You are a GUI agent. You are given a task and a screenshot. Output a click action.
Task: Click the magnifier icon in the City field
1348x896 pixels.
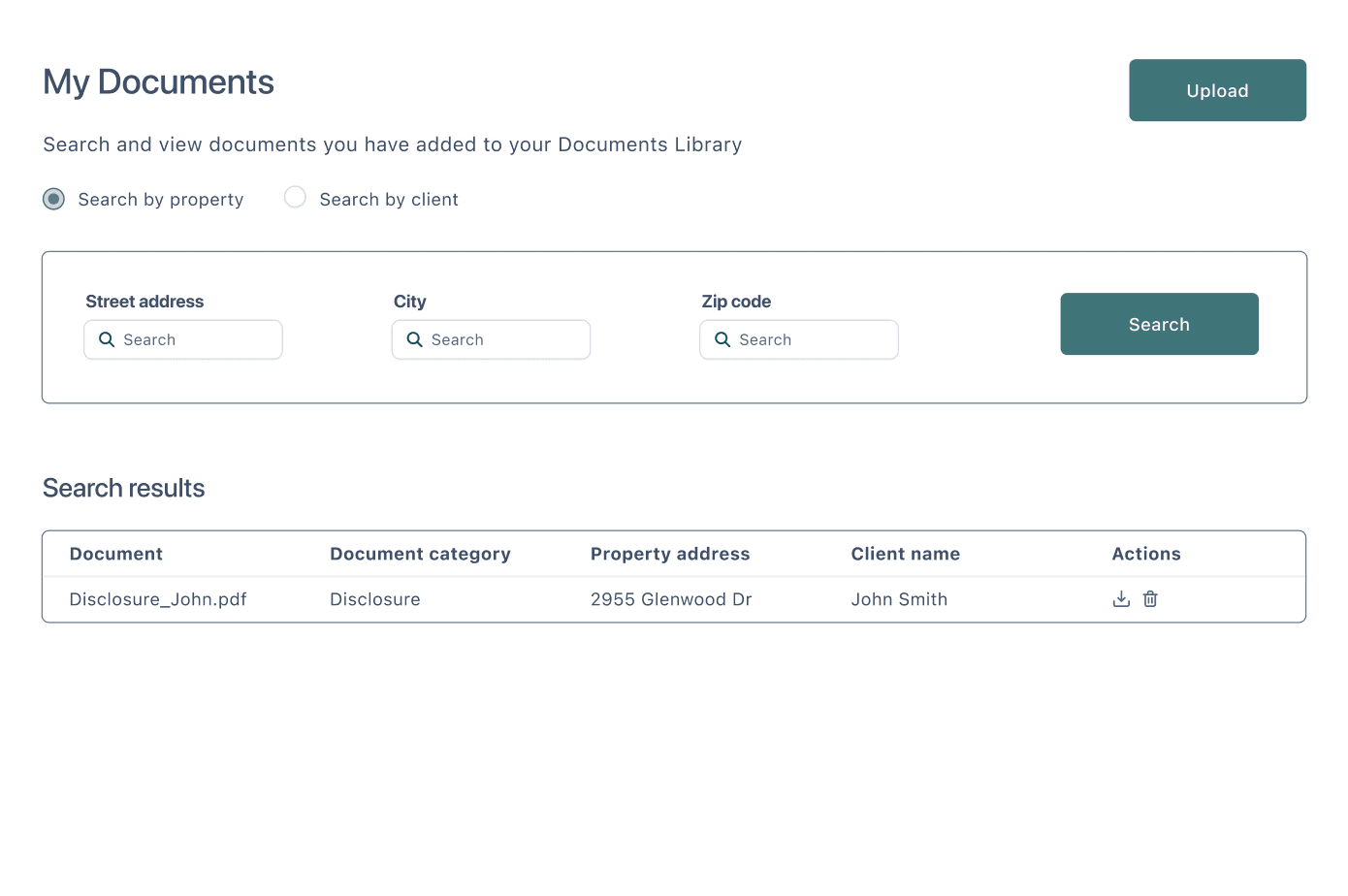click(x=414, y=339)
